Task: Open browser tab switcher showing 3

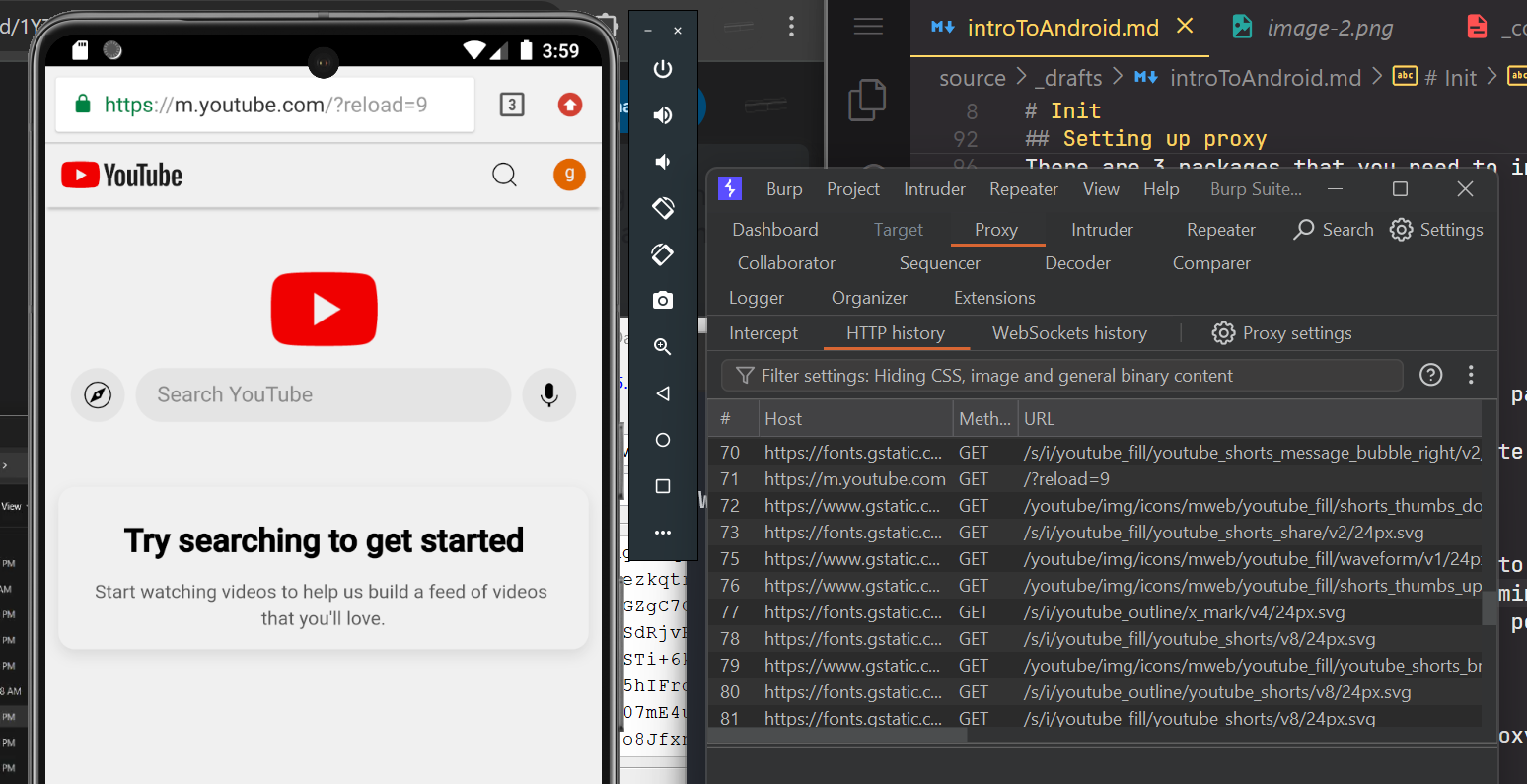Action: point(512,105)
